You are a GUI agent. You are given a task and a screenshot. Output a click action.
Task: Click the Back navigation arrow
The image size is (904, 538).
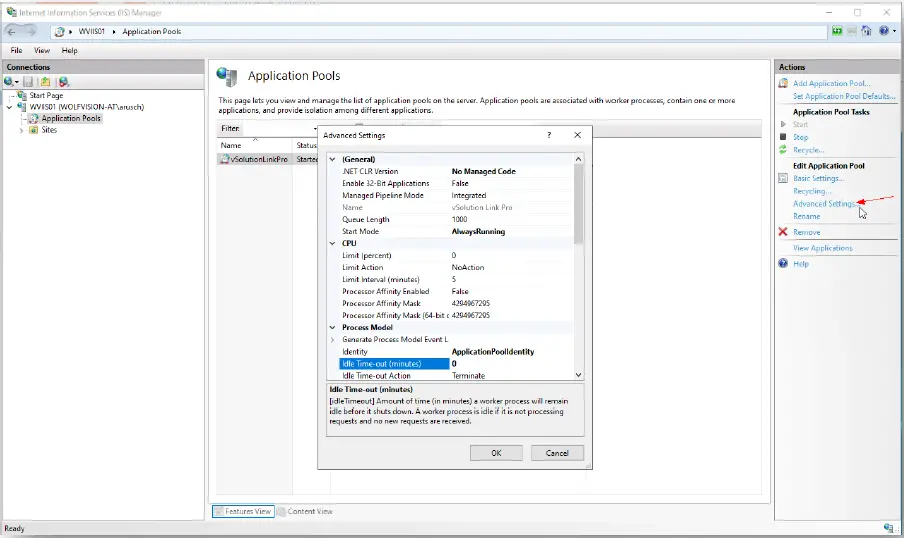pos(13,32)
